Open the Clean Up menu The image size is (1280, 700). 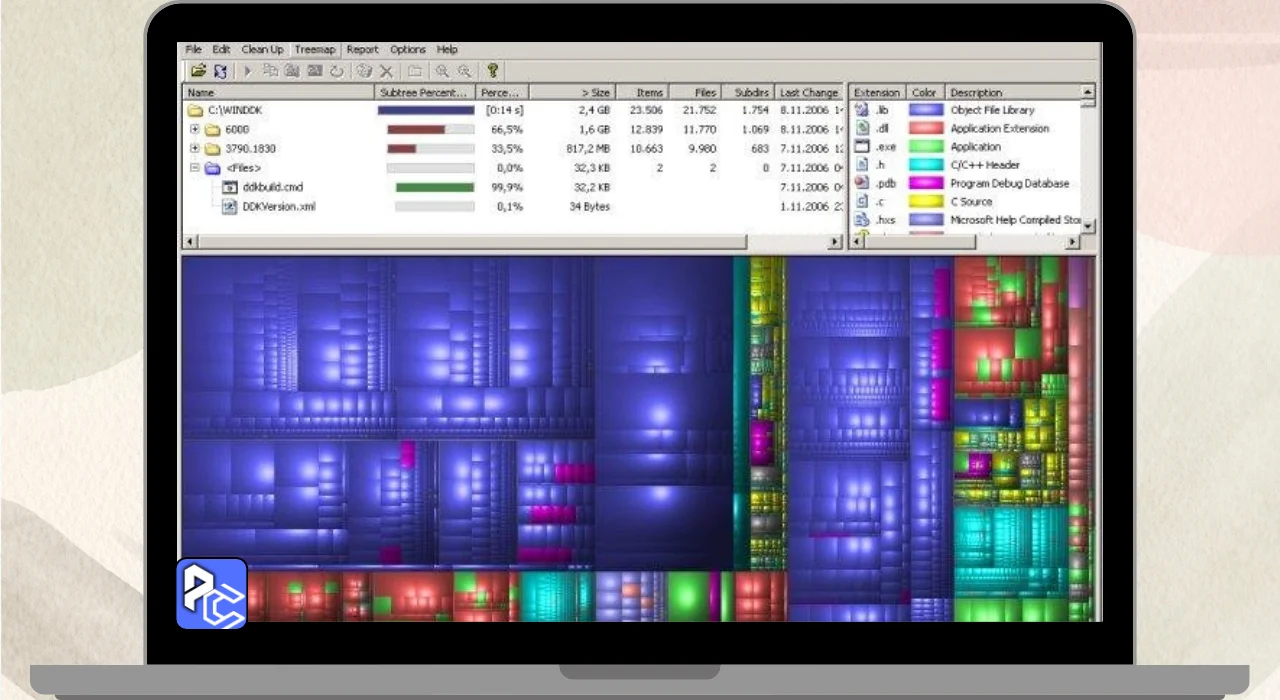tap(262, 49)
